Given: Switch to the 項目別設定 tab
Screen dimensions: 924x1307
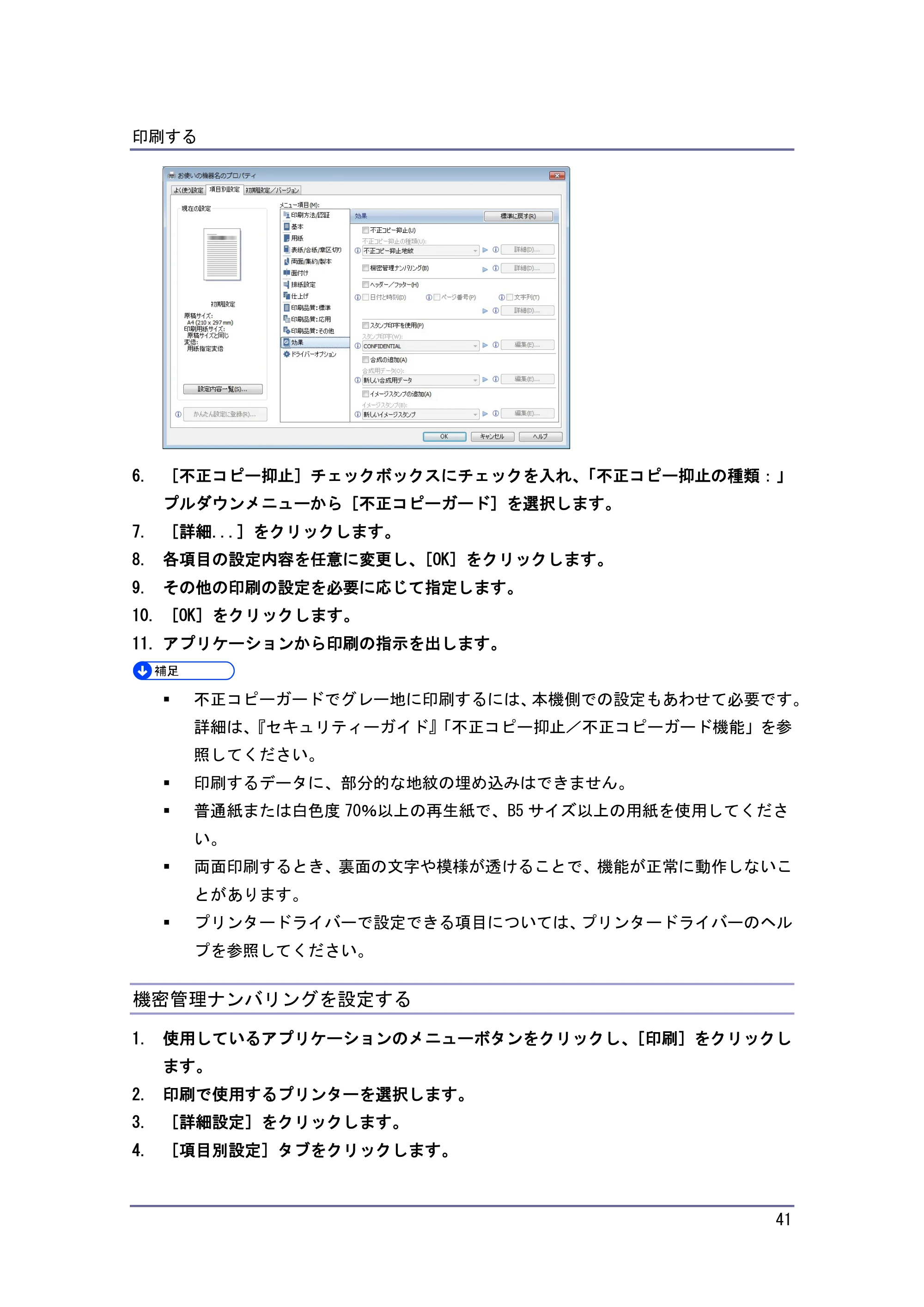Looking at the screenshot, I should coord(225,189).
